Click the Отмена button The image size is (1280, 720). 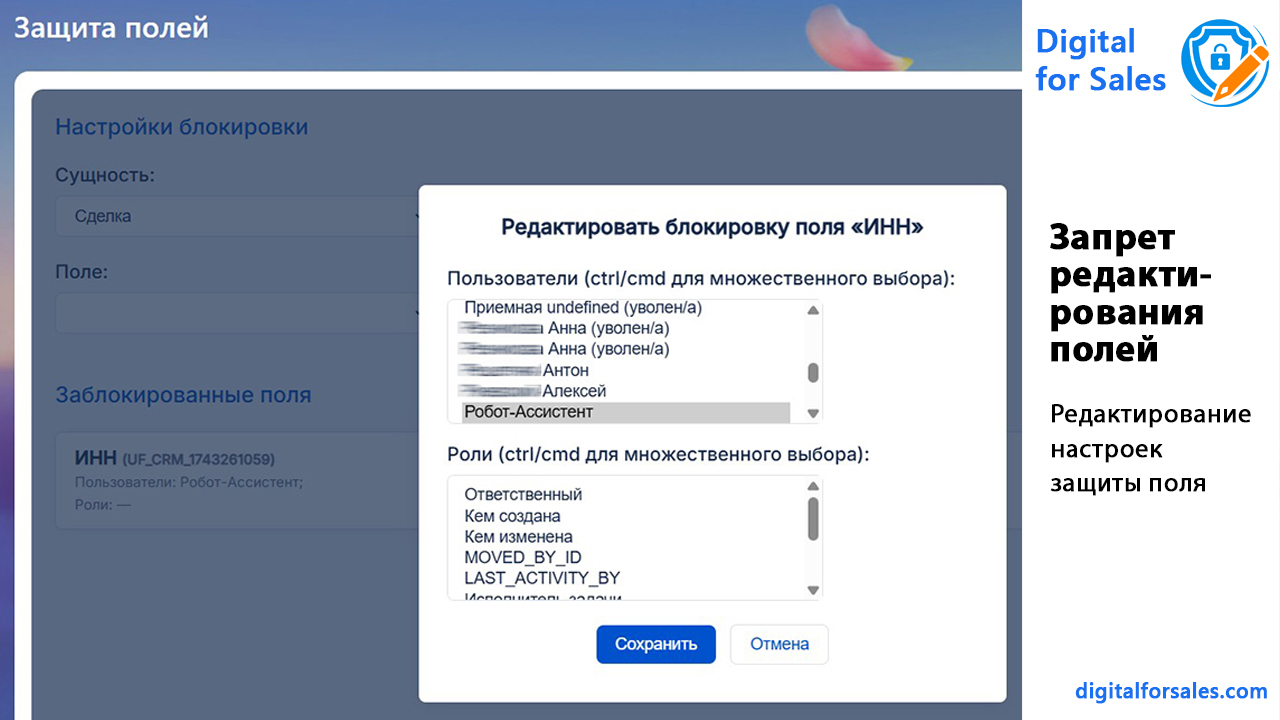[779, 644]
